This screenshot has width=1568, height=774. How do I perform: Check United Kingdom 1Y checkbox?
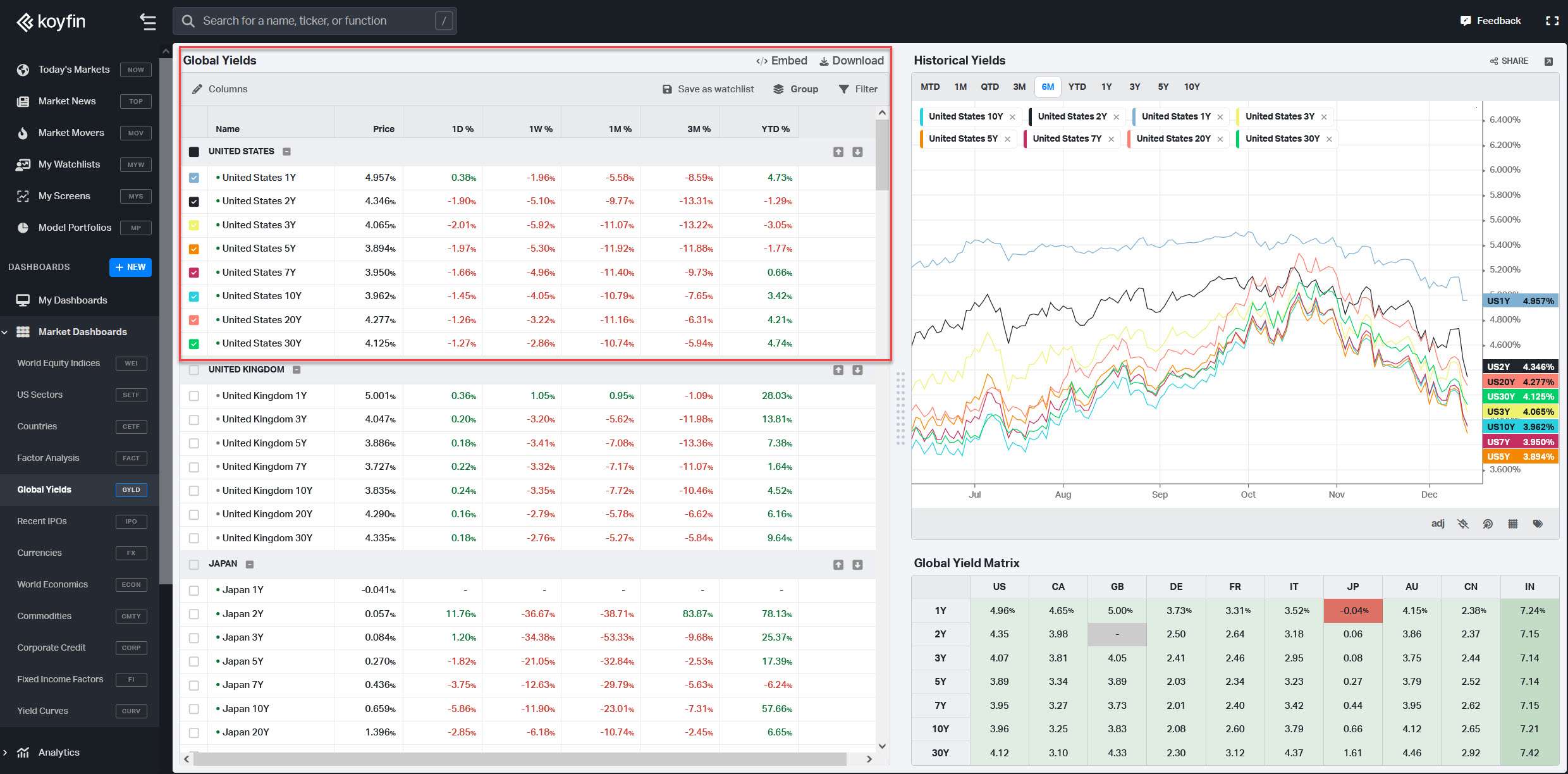pos(194,396)
